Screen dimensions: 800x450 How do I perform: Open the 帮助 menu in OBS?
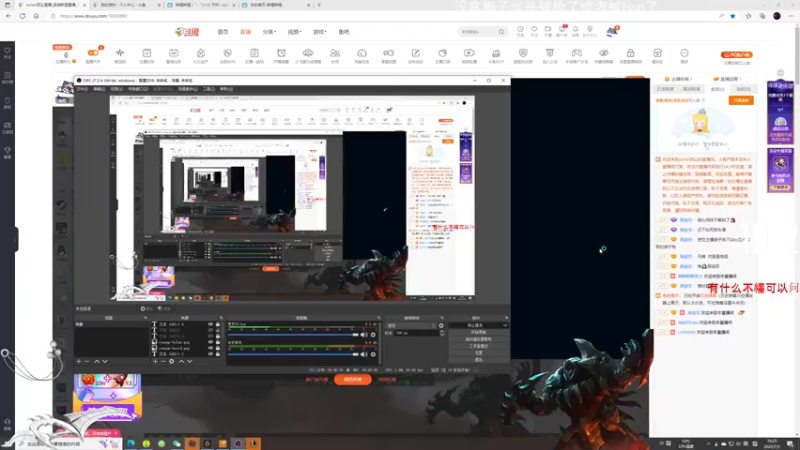pos(226,89)
